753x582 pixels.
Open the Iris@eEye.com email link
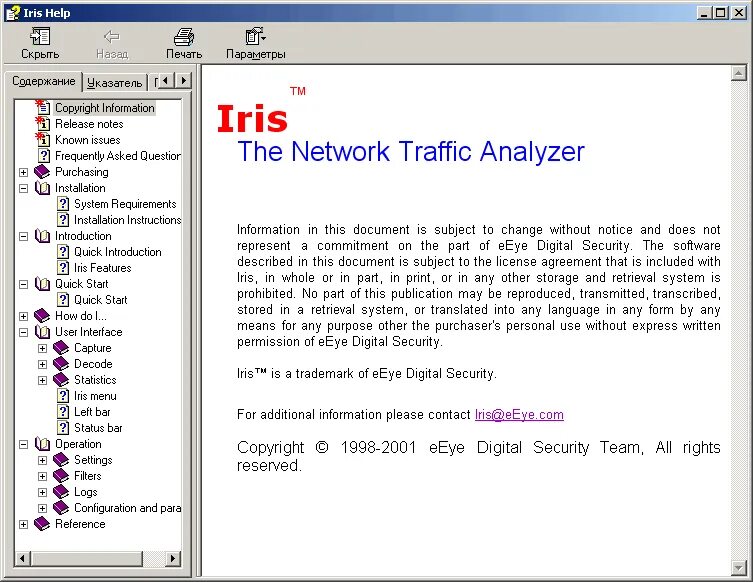(519, 414)
